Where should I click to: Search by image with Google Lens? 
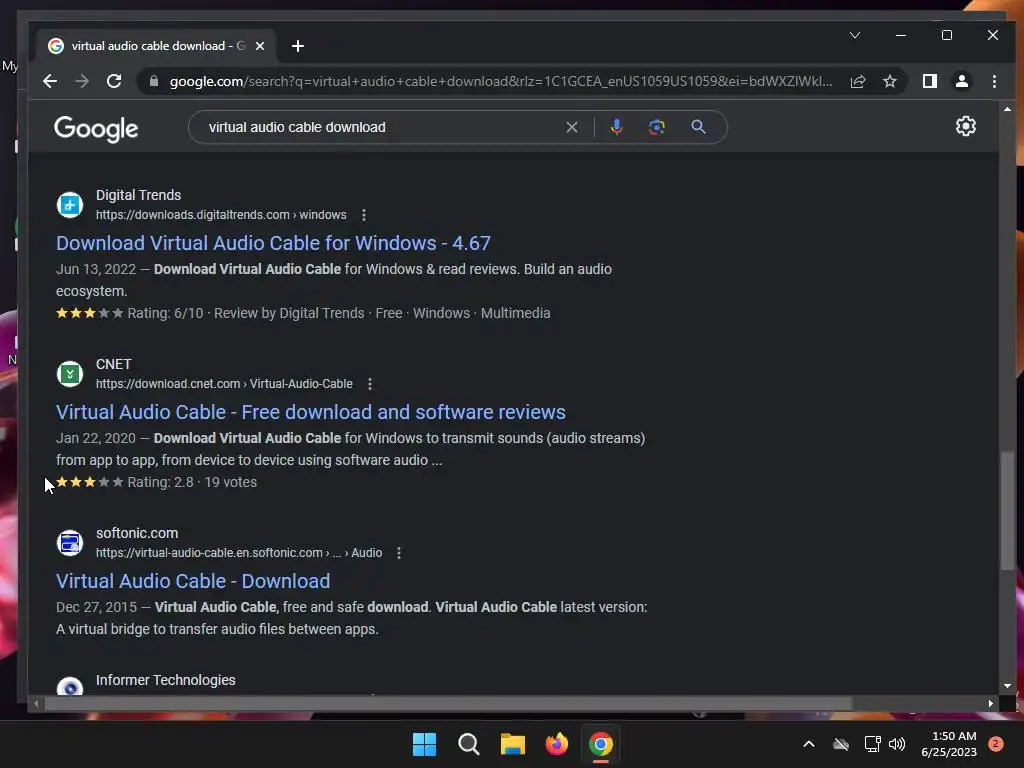tap(657, 127)
